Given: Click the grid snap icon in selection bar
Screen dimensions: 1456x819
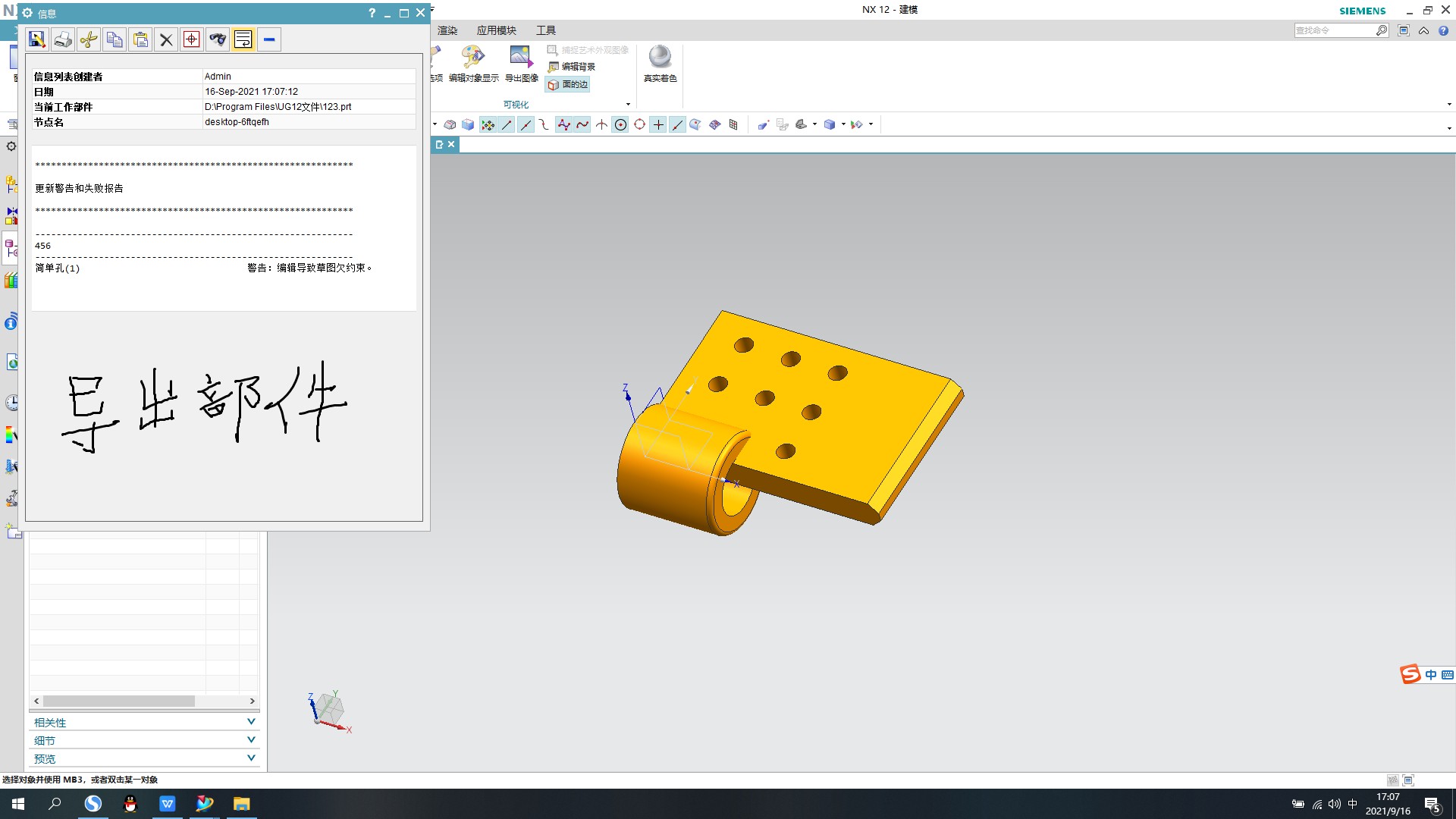Looking at the screenshot, I should tap(733, 124).
